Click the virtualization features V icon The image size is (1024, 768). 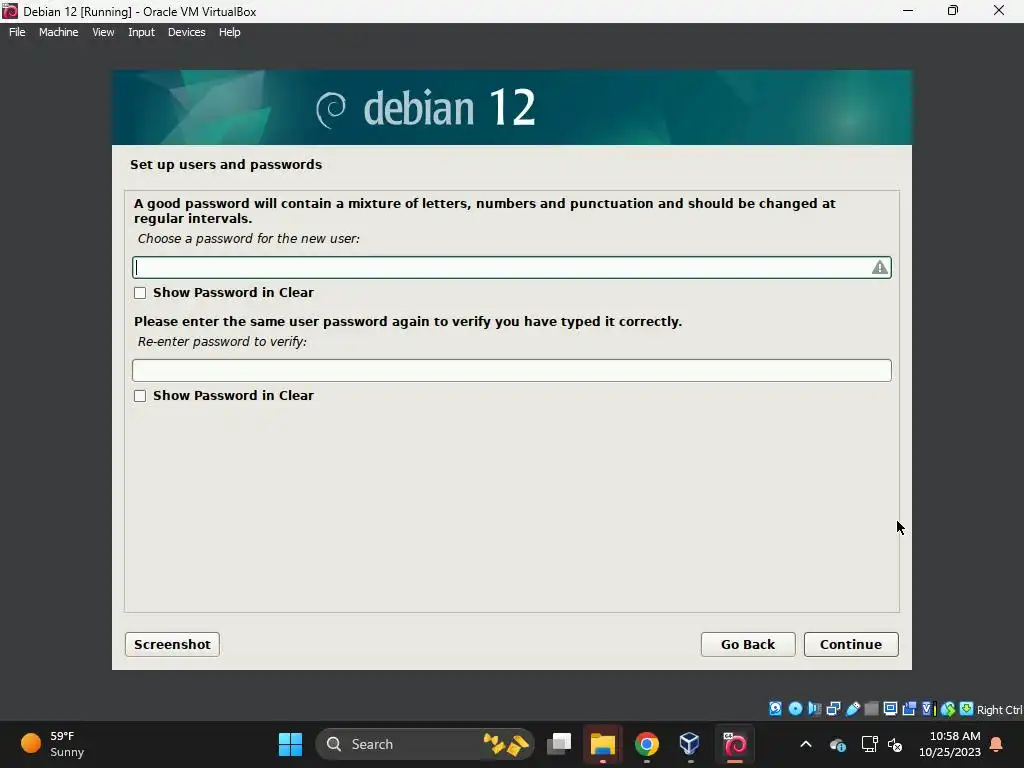(x=929, y=709)
